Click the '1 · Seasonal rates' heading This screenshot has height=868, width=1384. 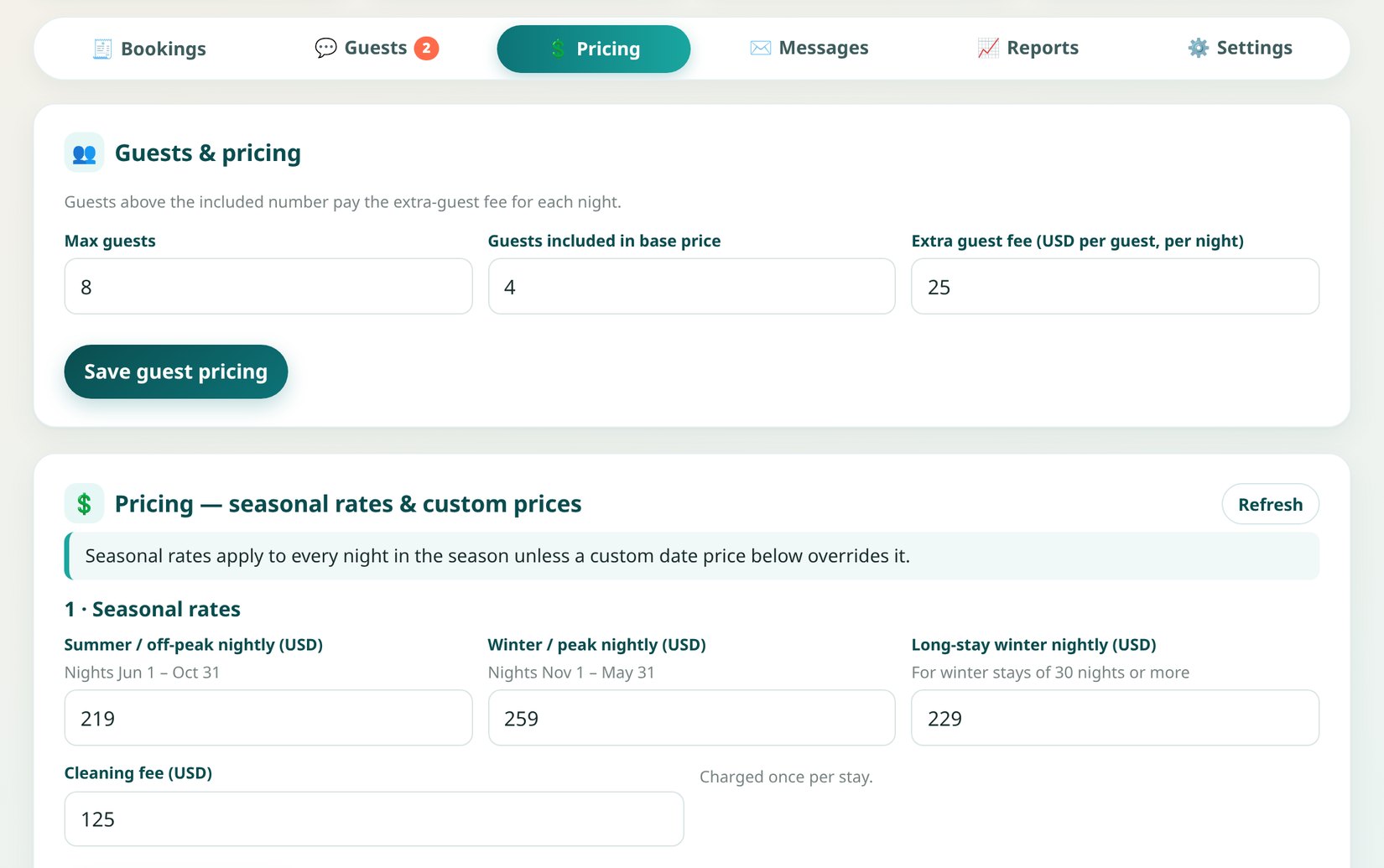point(153,609)
